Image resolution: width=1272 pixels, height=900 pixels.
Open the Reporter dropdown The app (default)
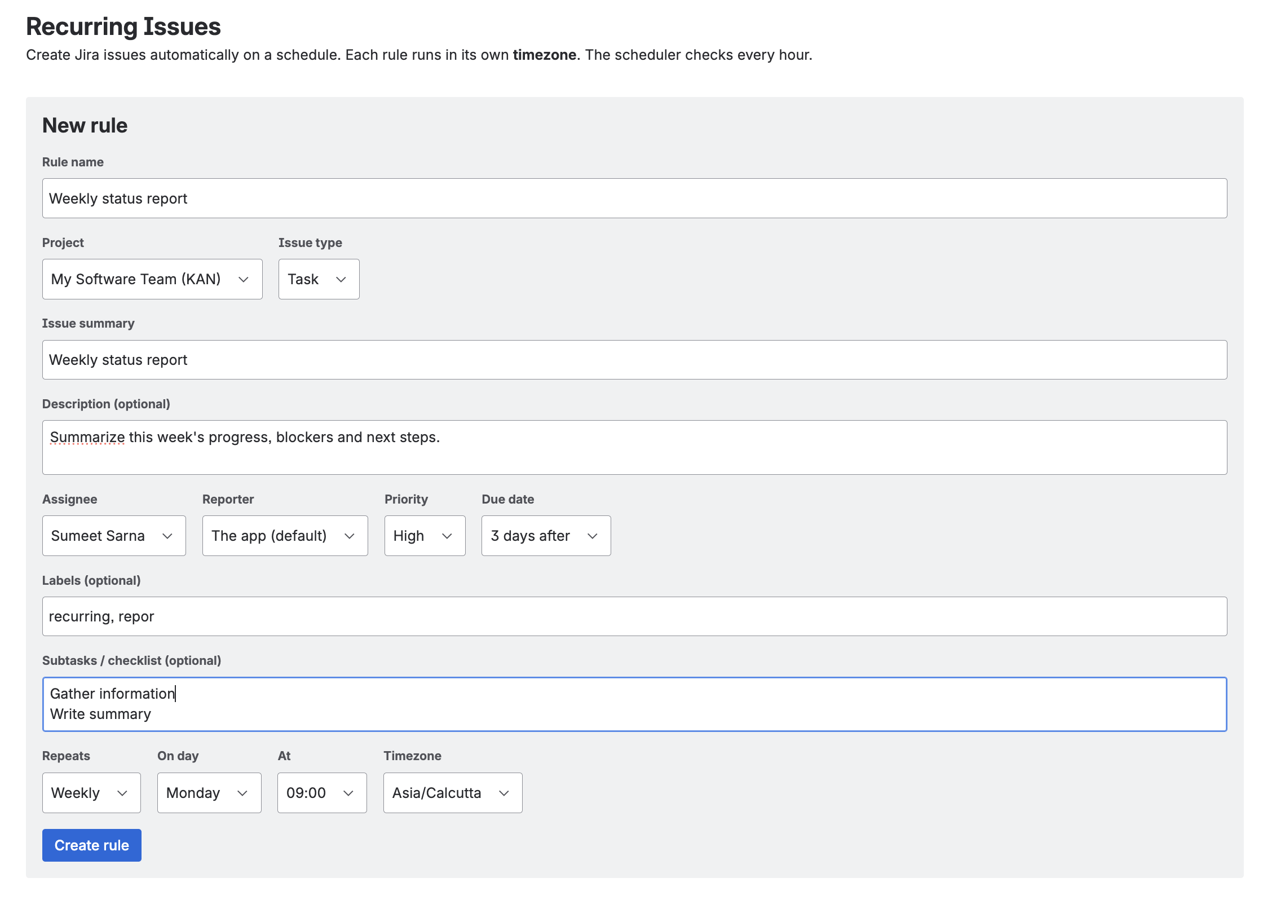pyautogui.click(x=285, y=536)
